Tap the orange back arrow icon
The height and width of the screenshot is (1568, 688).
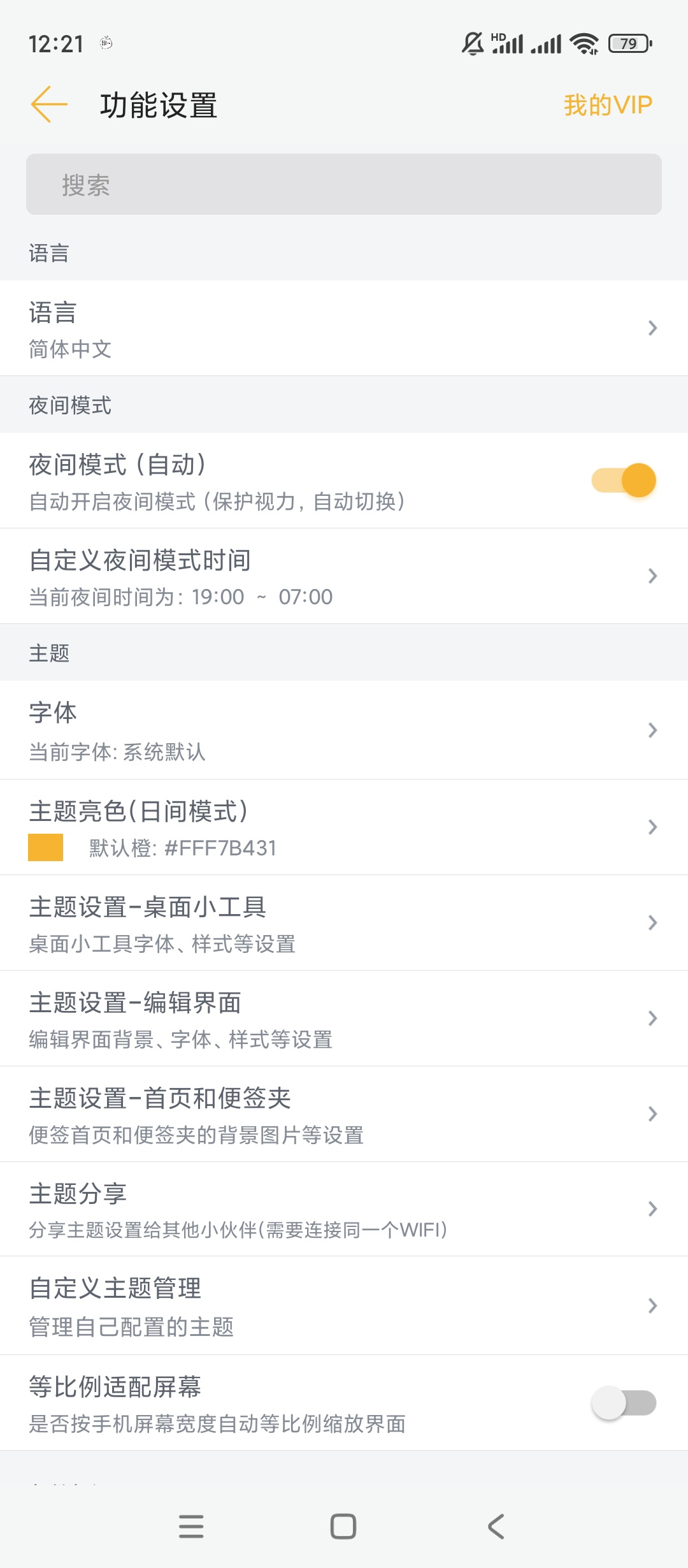[x=49, y=105]
